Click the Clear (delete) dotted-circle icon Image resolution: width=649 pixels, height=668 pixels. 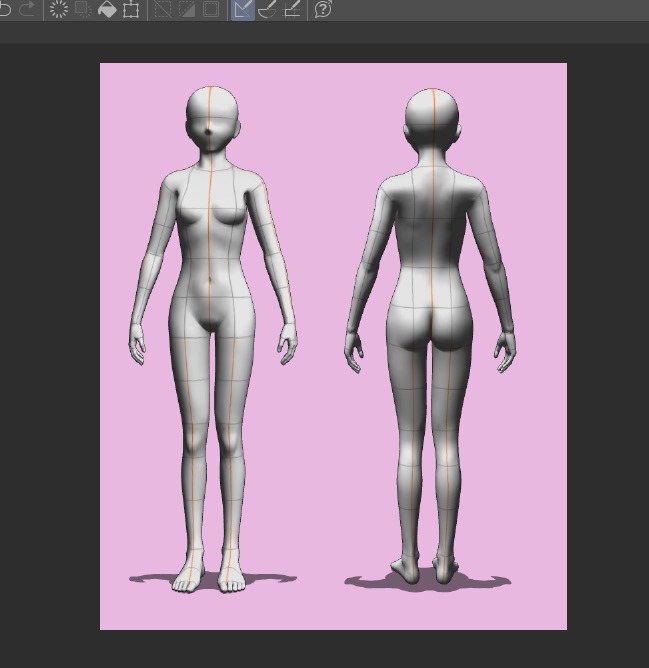pos(59,9)
